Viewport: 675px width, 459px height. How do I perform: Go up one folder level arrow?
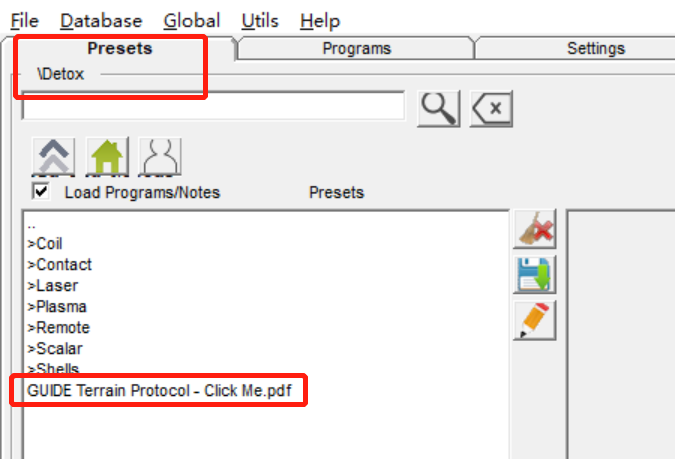click(x=53, y=156)
